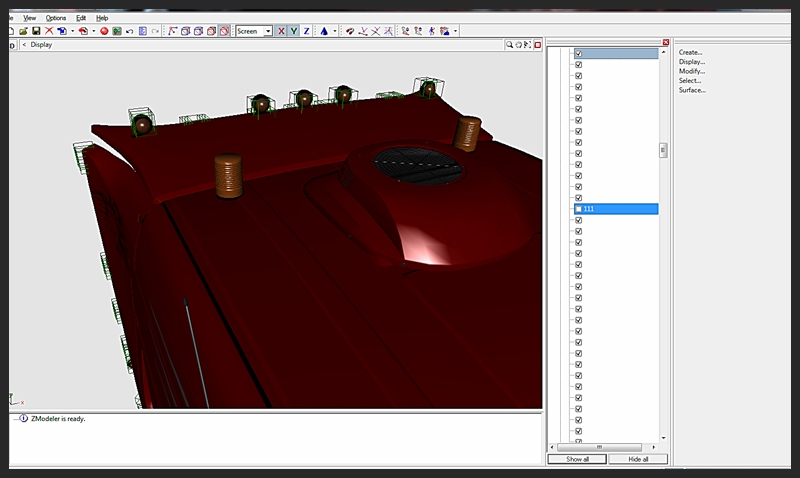Image resolution: width=800 pixels, height=478 pixels.
Task: Open the Help menu
Action: (102, 18)
